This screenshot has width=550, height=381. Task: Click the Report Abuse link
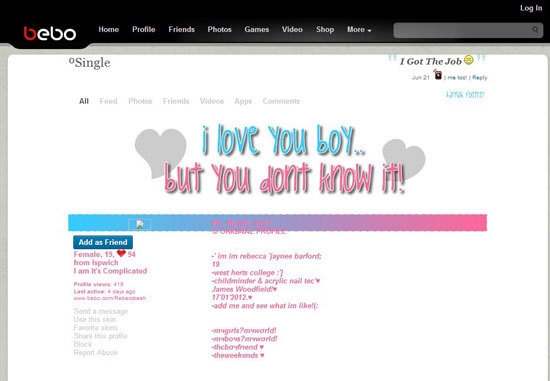pos(95,353)
